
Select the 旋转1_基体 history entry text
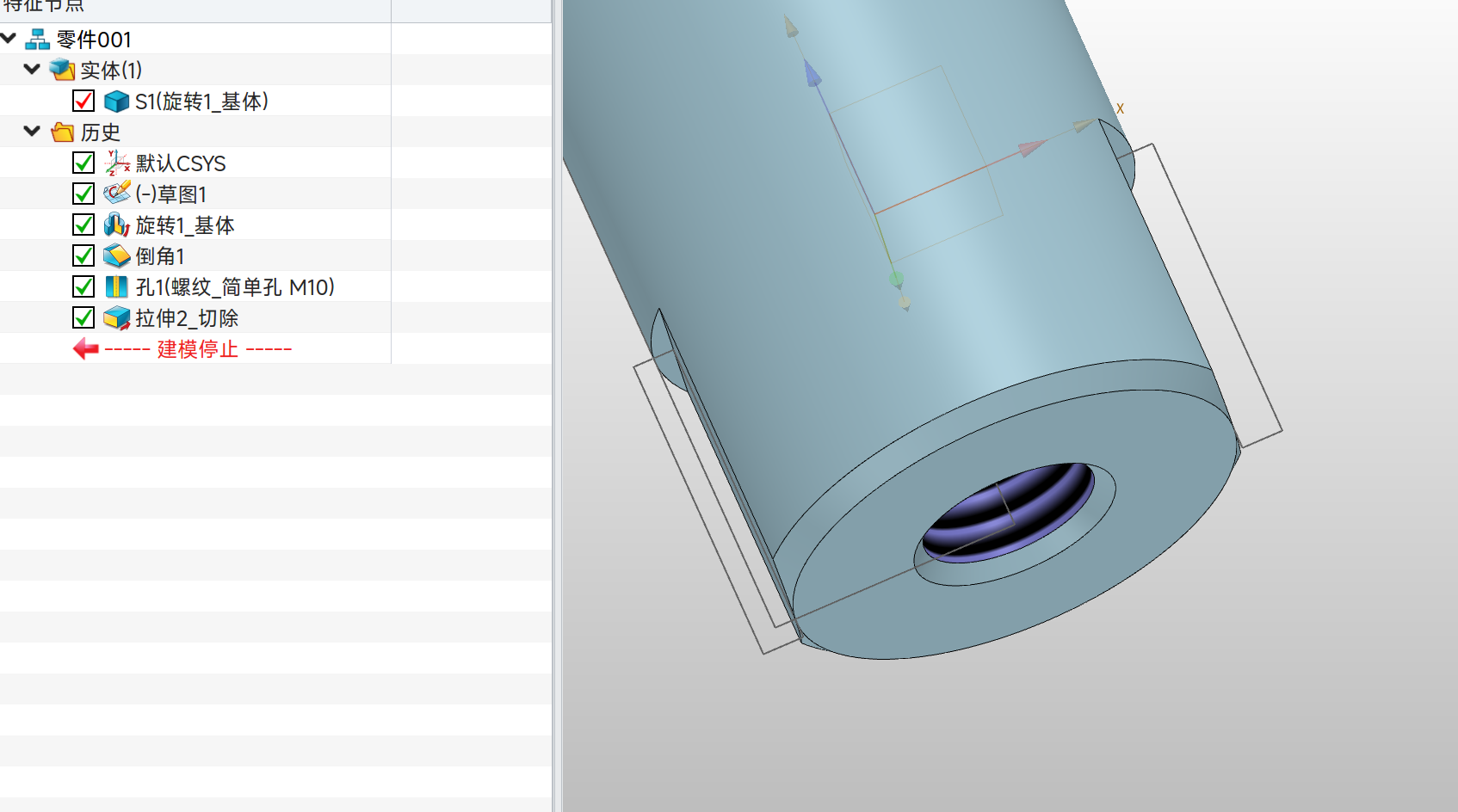point(185,225)
